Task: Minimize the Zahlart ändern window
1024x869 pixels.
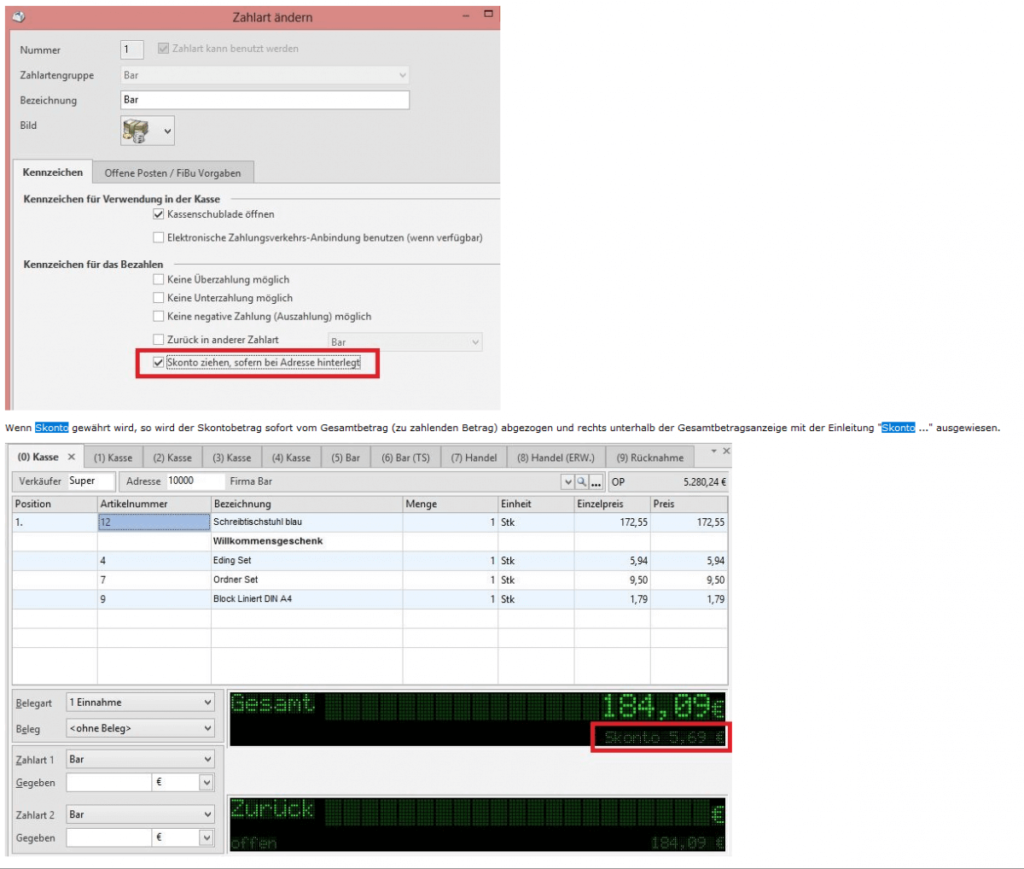Action: [x=465, y=16]
